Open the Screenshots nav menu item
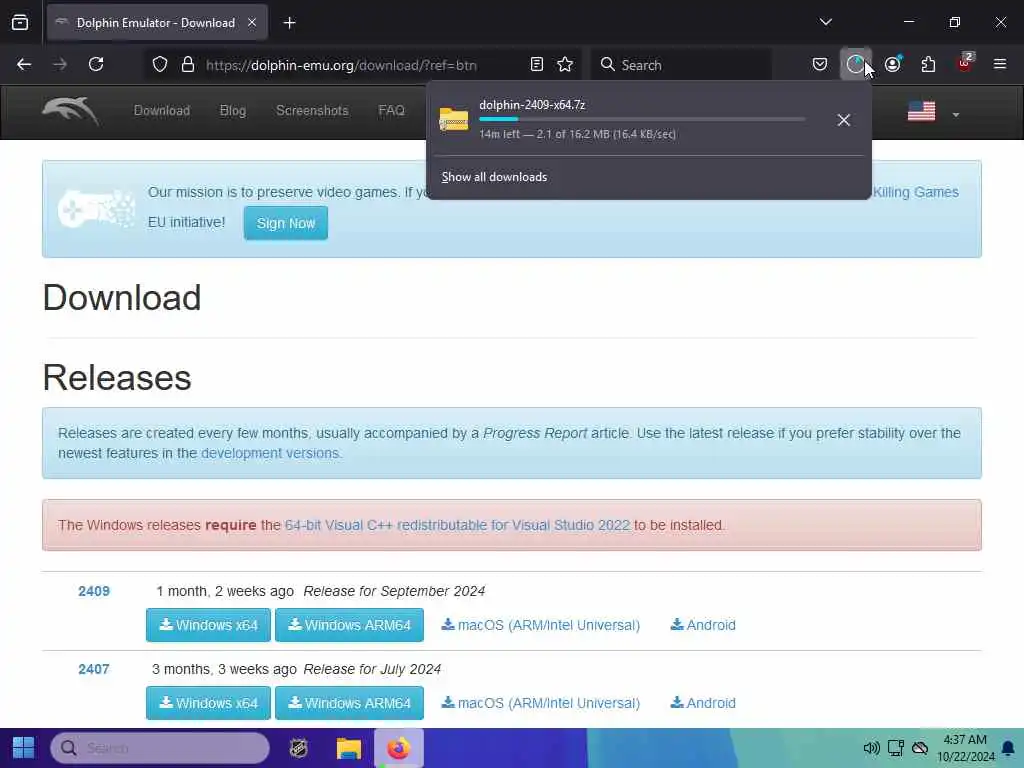This screenshot has width=1024, height=768. pos(312,110)
